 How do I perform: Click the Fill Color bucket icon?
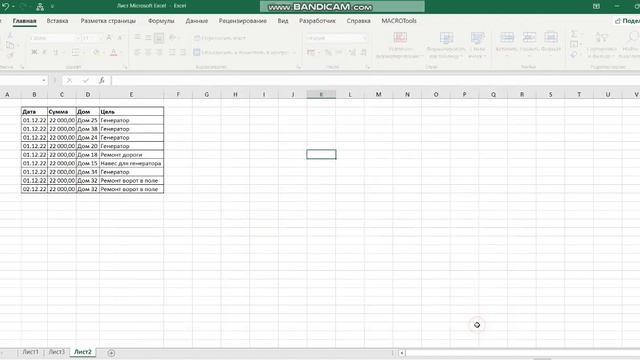96,52
